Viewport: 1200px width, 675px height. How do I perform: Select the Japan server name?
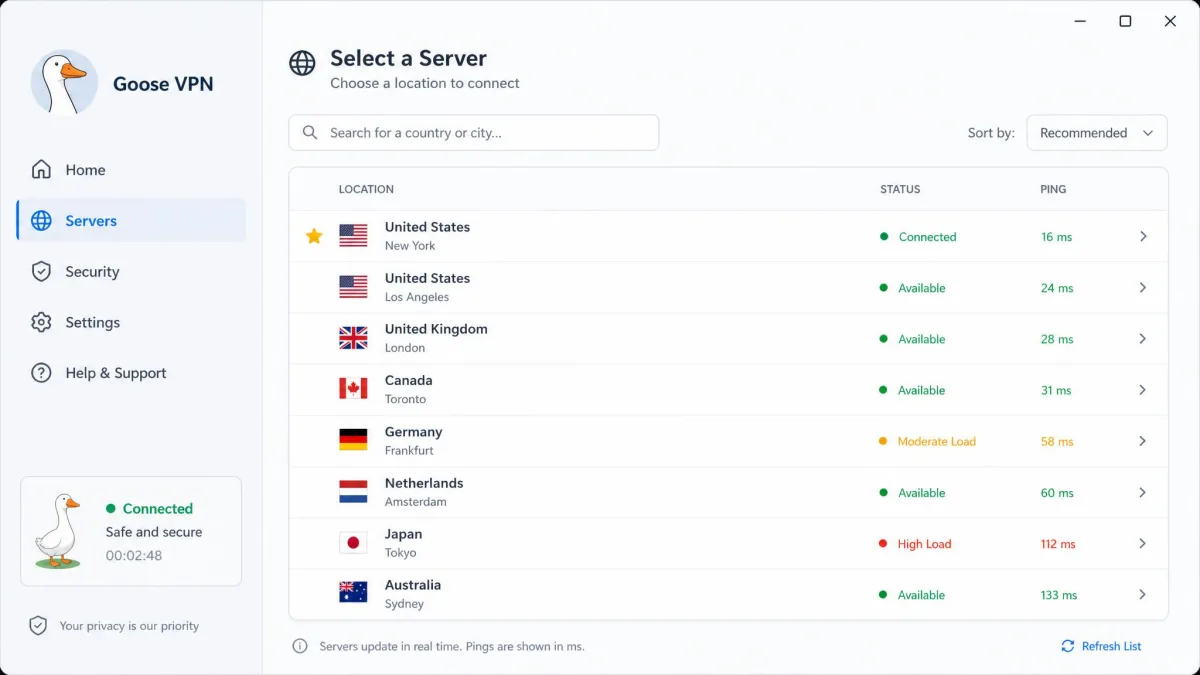click(403, 534)
